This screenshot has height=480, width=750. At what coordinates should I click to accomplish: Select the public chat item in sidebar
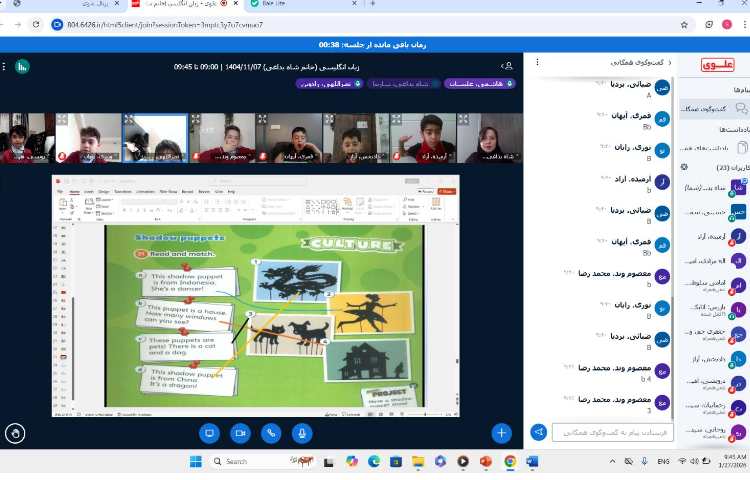715,109
